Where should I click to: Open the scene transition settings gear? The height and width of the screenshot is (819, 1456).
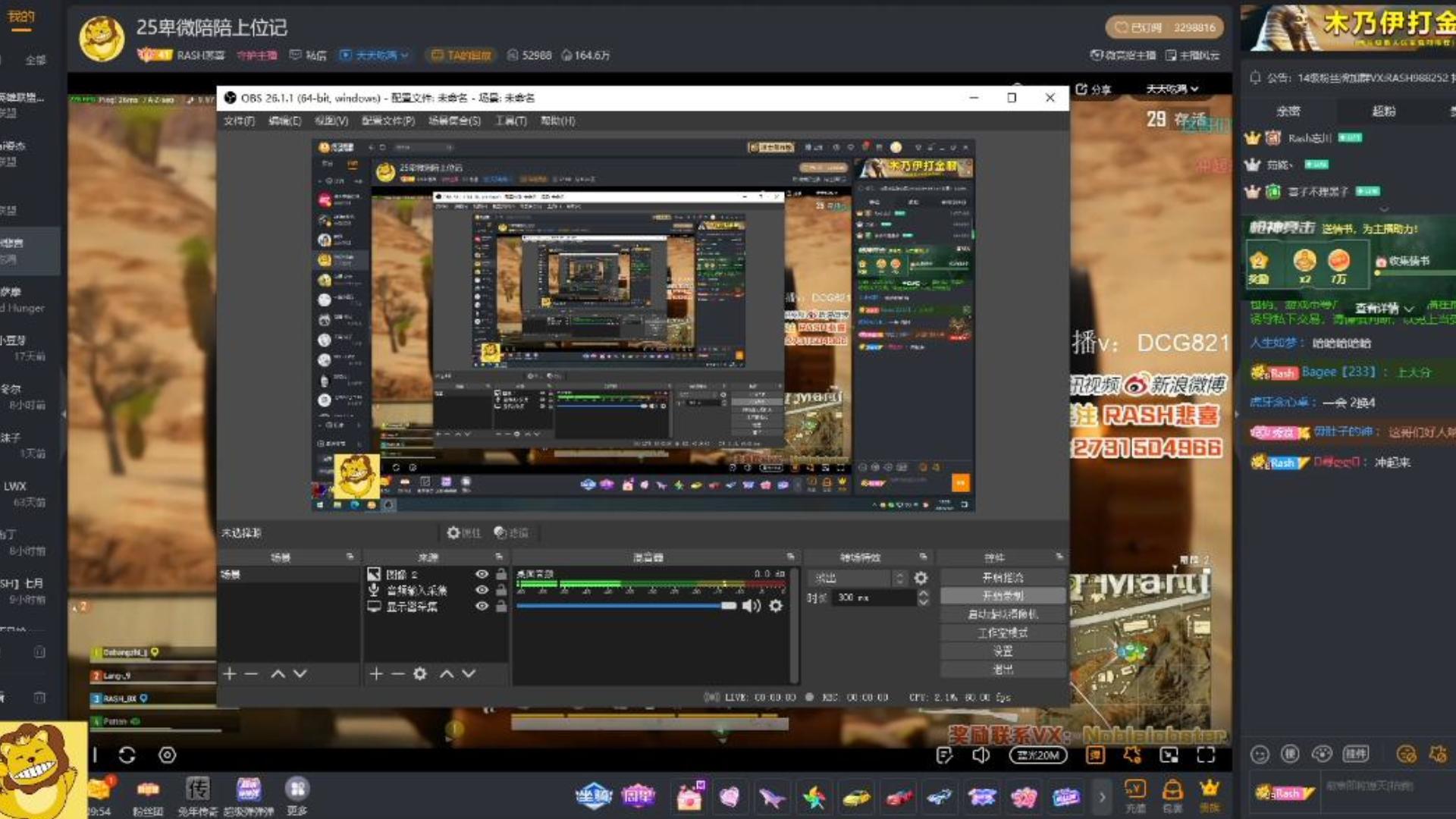tap(921, 578)
